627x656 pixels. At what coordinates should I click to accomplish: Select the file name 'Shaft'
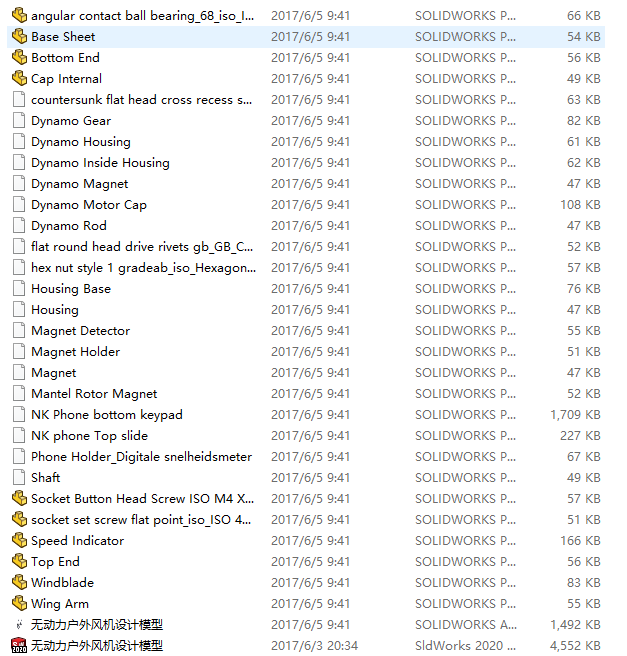(x=46, y=477)
